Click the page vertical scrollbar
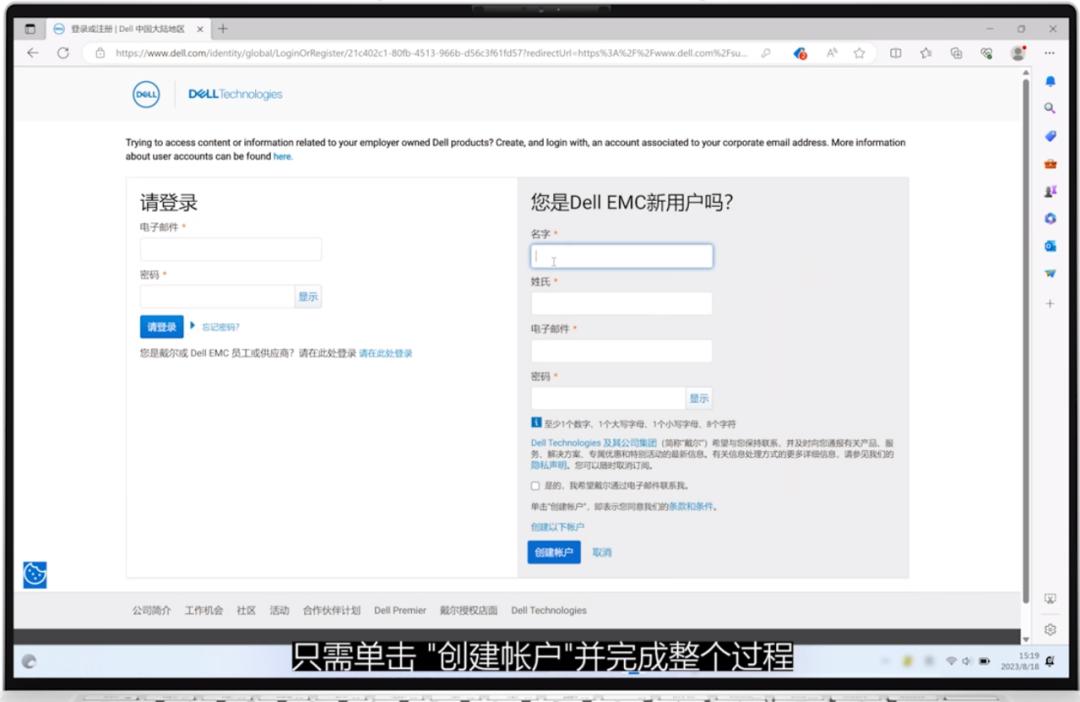 pos(1026,341)
